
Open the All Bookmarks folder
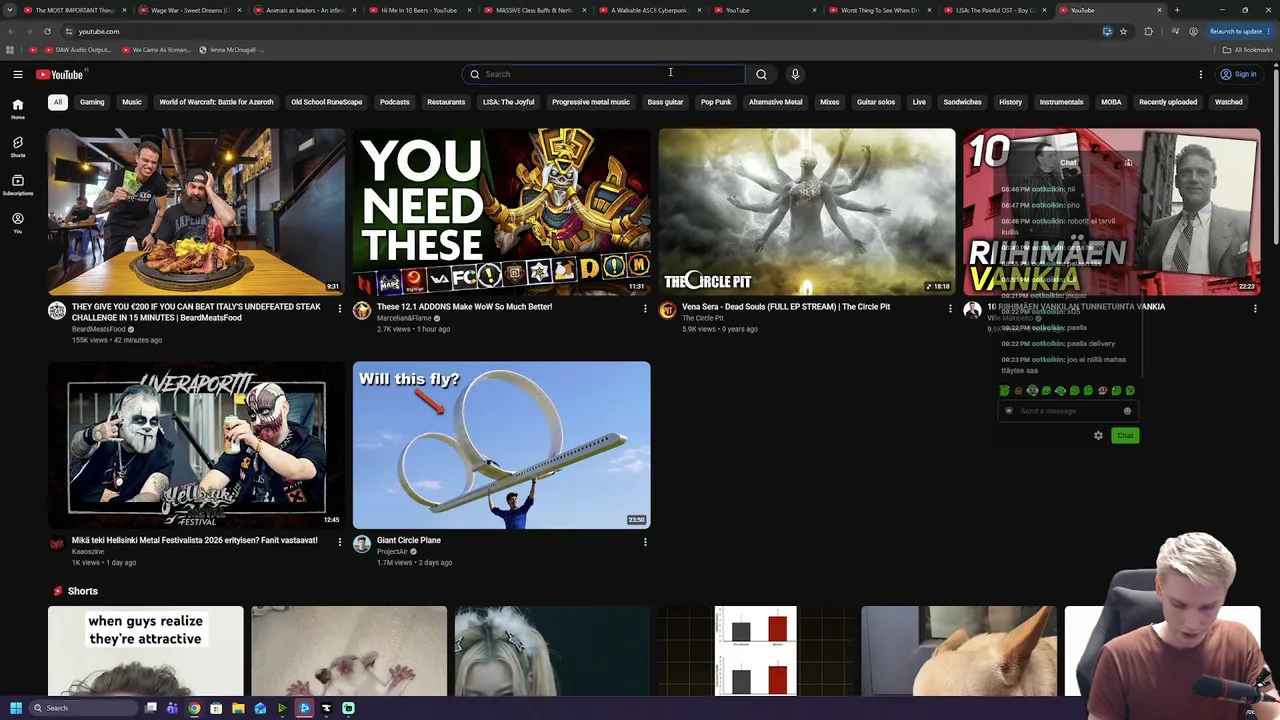pyautogui.click(x=1247, y=50)
